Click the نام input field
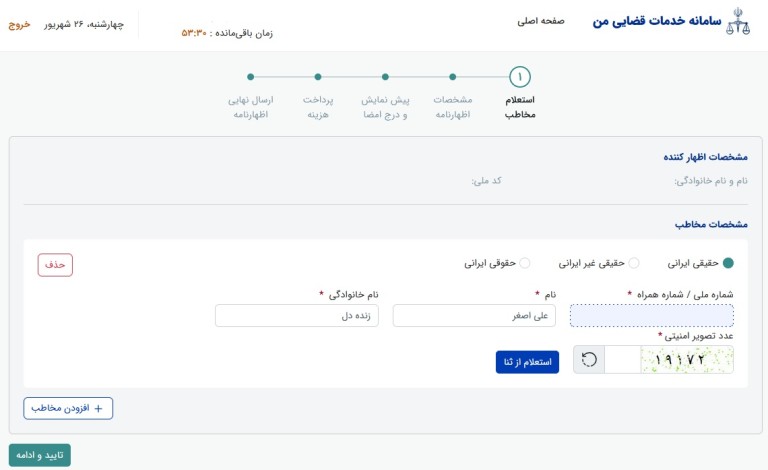This screenshot has height=470, width=768. coord(474,316)
